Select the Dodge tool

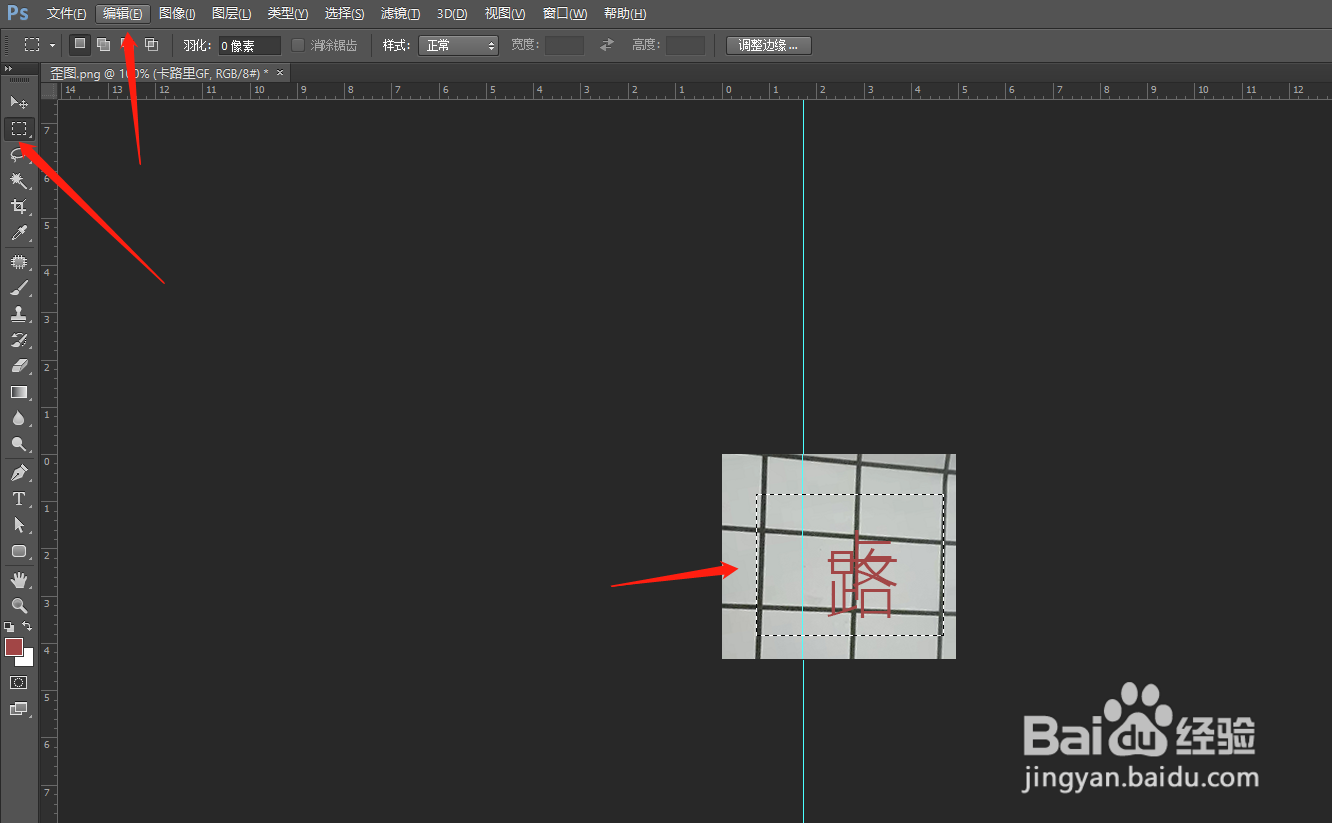[19, 444]
